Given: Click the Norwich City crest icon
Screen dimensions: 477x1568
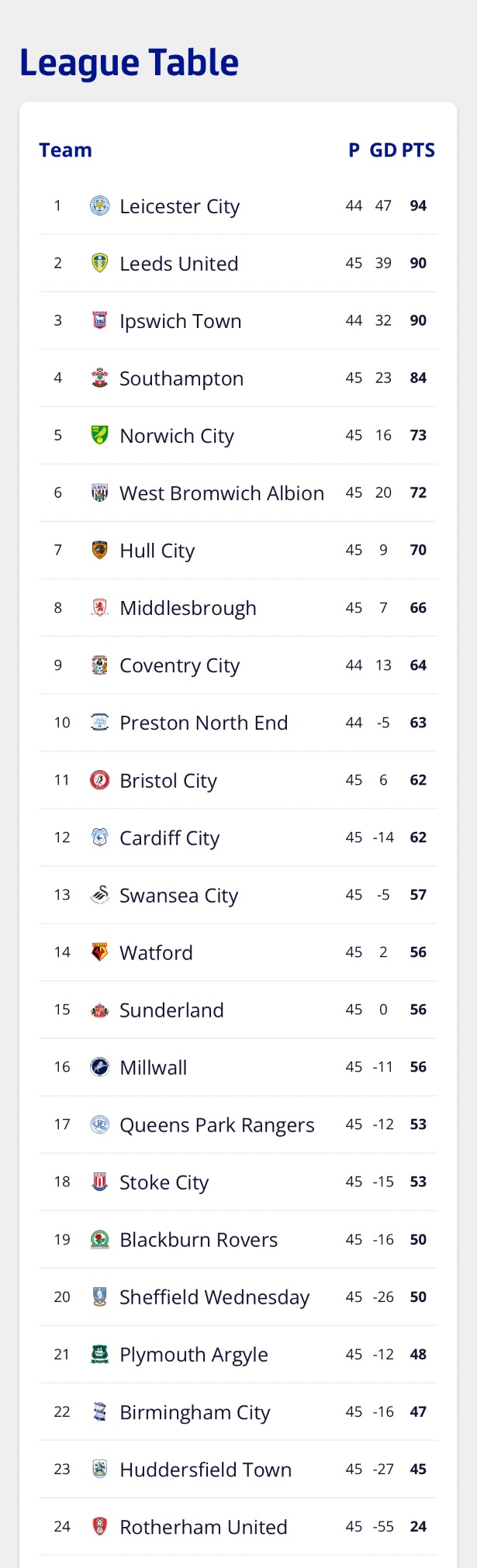Looking at the screenshot, I should [100, 435].
